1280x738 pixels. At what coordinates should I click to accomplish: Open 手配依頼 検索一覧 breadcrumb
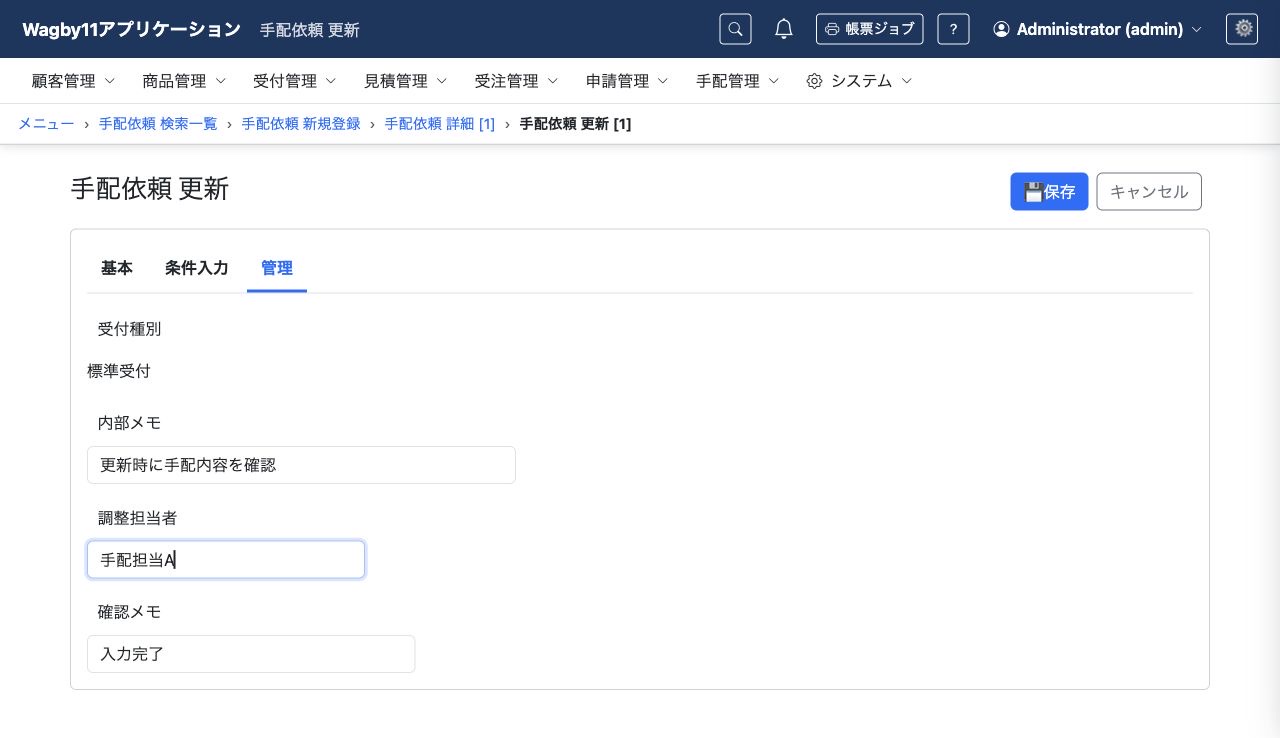pyautogui.click(x=158, y=124)
